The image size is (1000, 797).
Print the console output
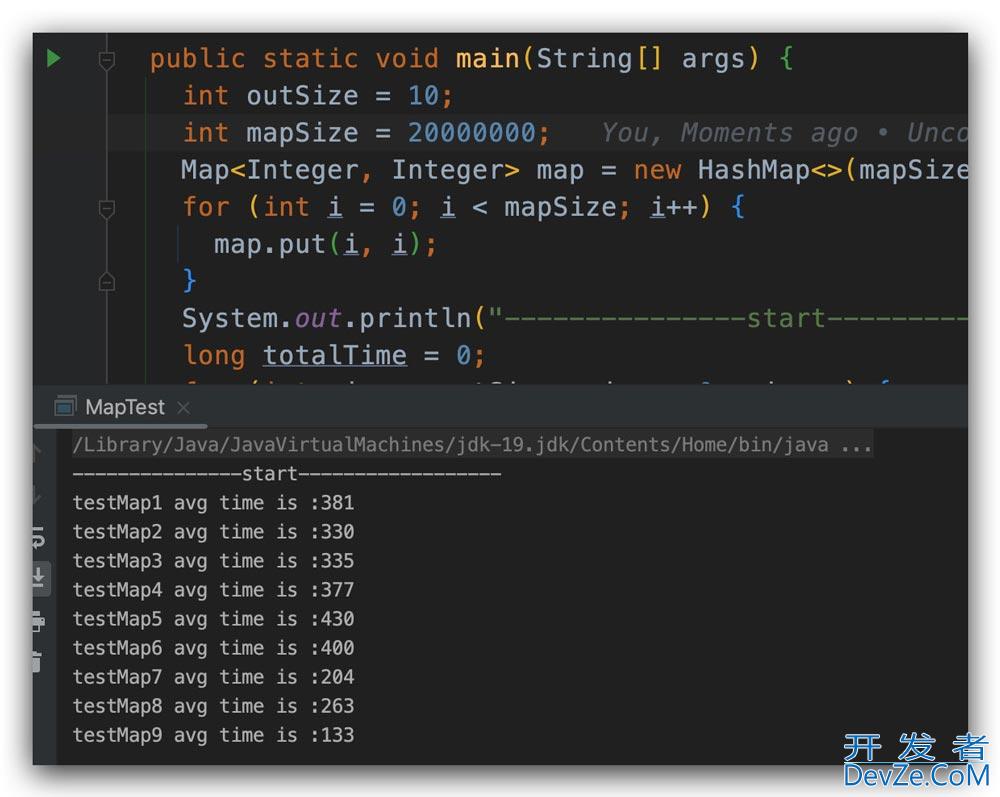tap(38, 620)
